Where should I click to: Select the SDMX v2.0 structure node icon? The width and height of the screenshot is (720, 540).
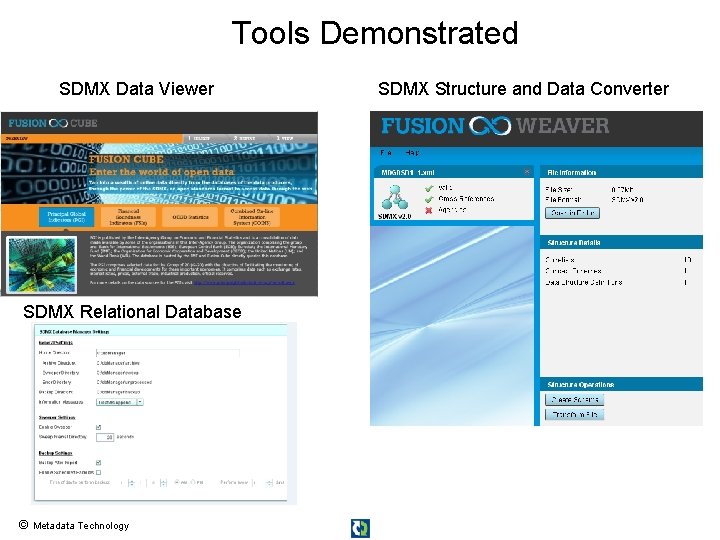coord(394,197)
